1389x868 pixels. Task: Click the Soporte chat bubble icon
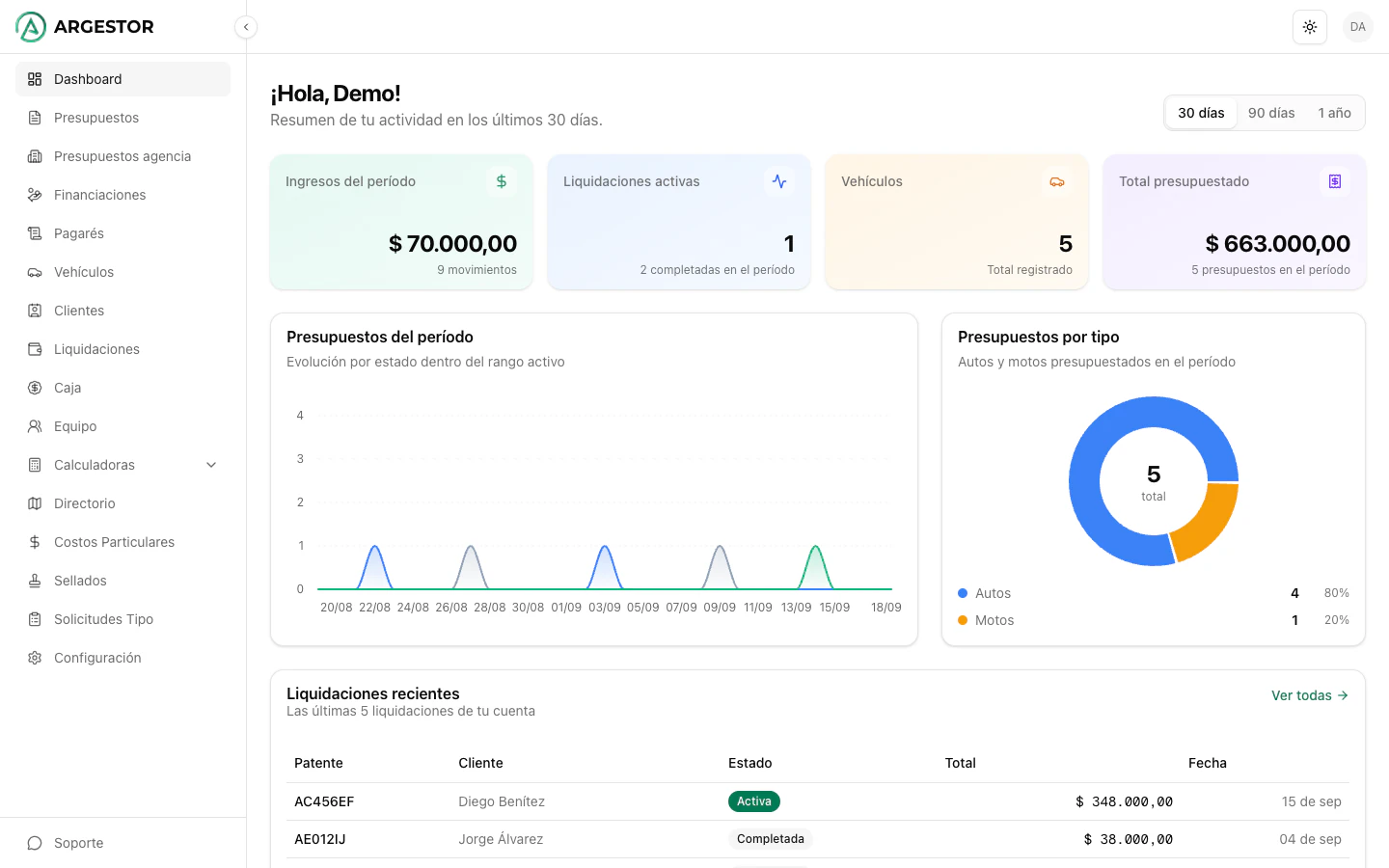click(x=35, y=843)
